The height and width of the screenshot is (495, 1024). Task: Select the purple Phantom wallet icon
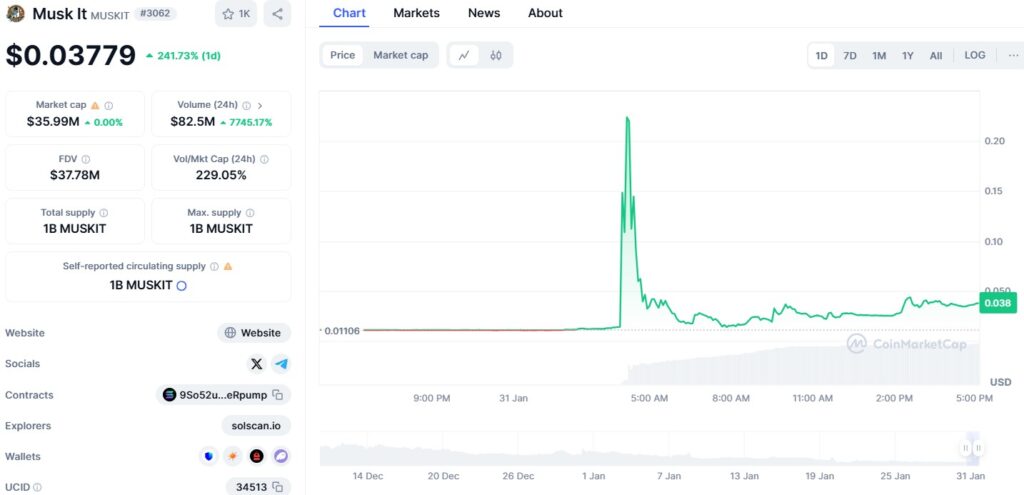281,456
